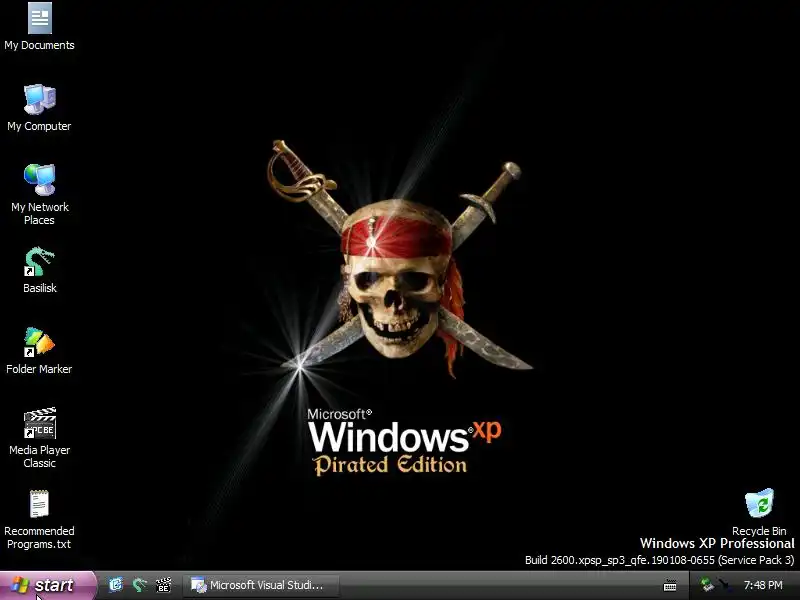Launch Basilisk from the quick launch bar

point(139,585)
